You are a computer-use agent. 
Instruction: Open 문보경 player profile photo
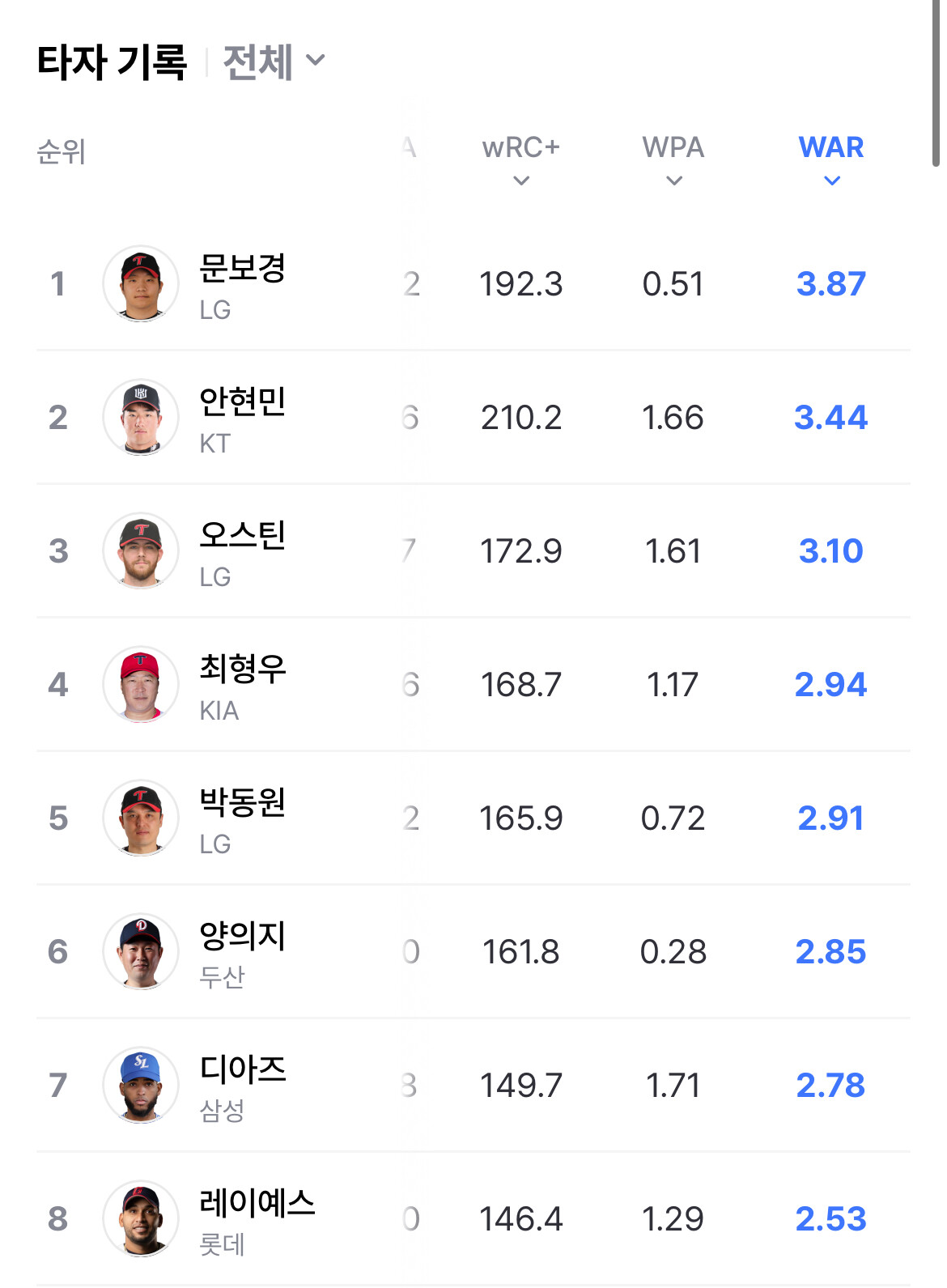coord(141,283)
